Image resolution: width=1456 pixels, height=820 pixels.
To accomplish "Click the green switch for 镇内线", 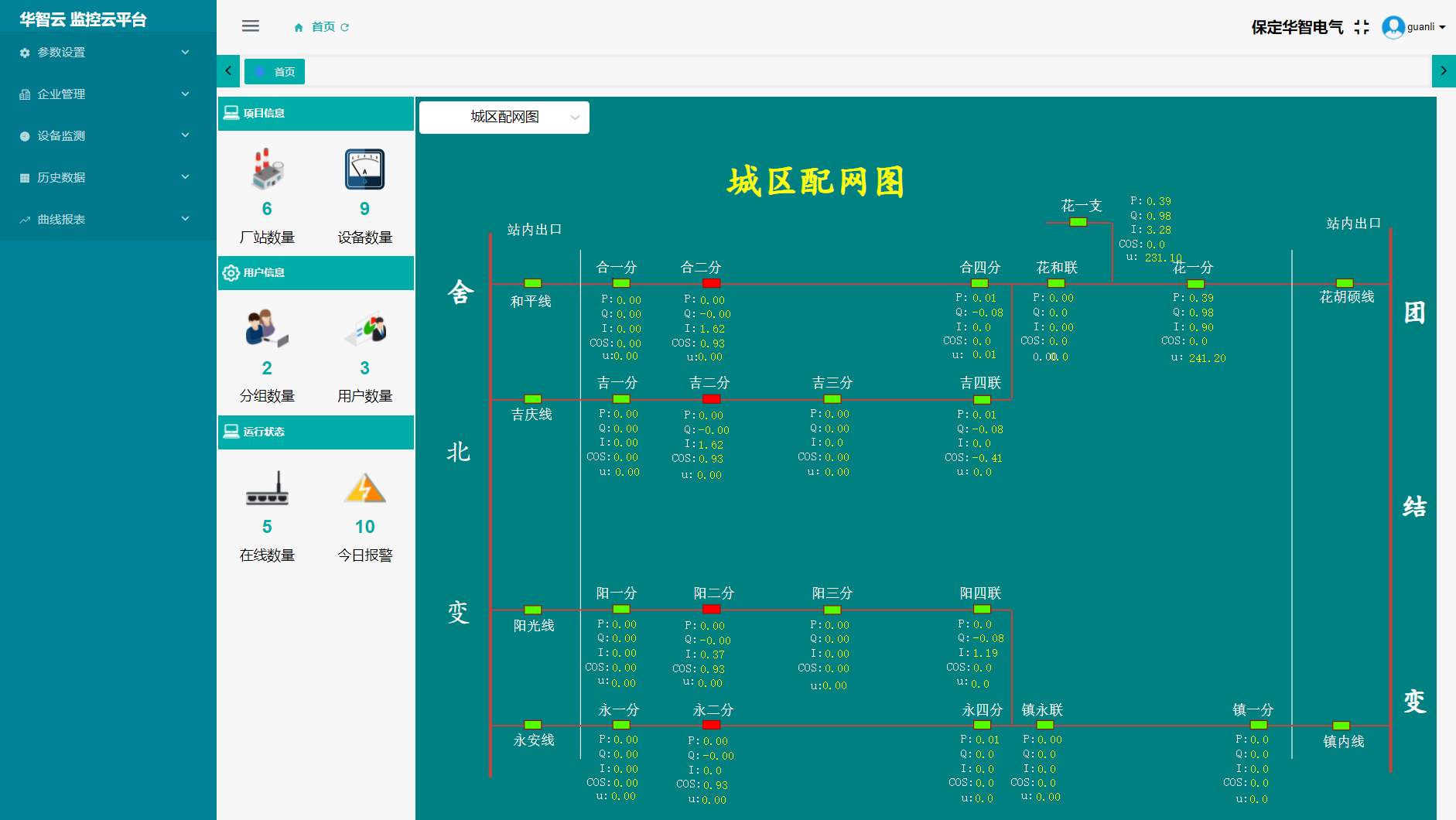I will point(1342,726).
